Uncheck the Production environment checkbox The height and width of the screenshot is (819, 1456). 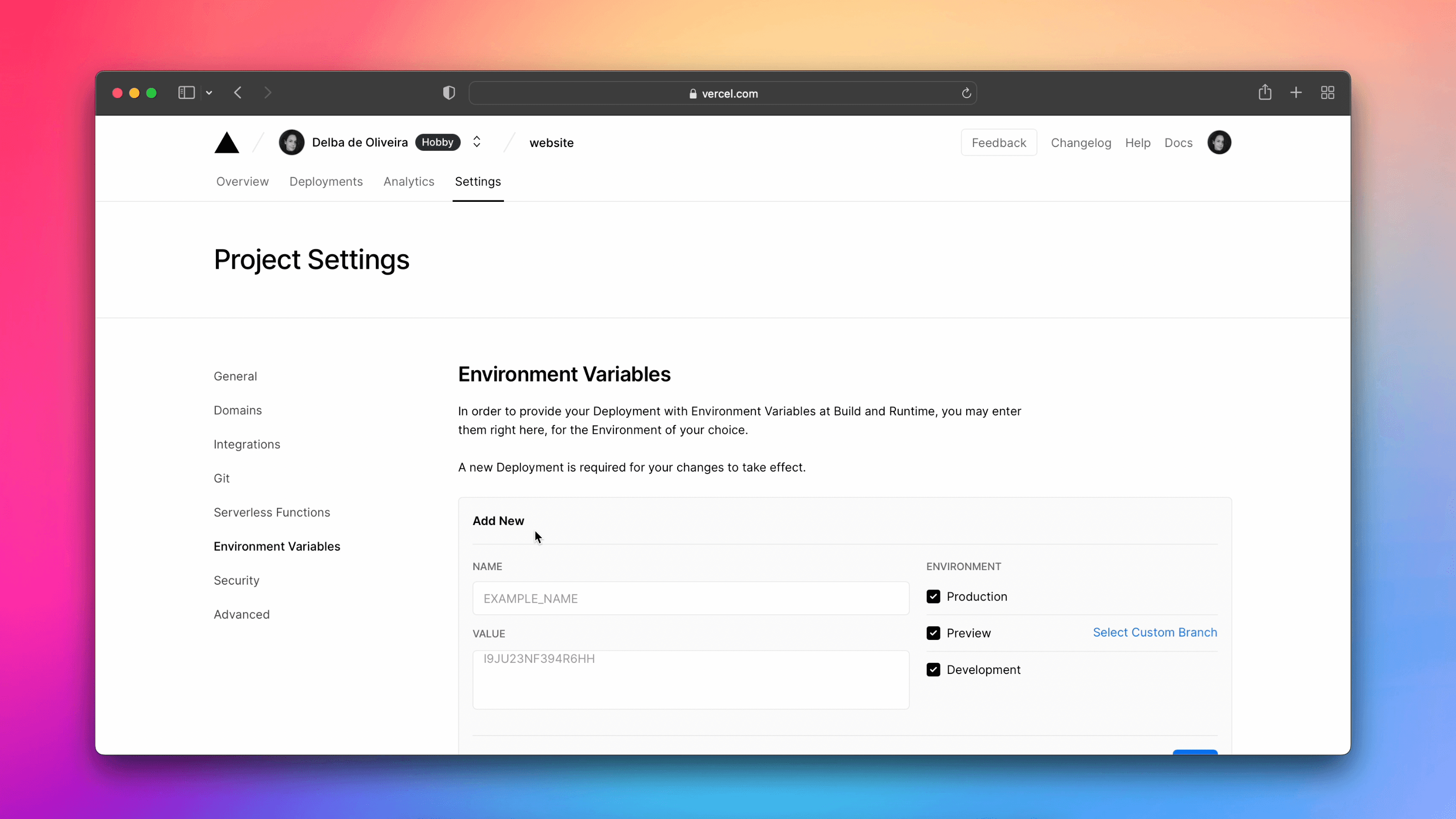[x=933, y=597]
